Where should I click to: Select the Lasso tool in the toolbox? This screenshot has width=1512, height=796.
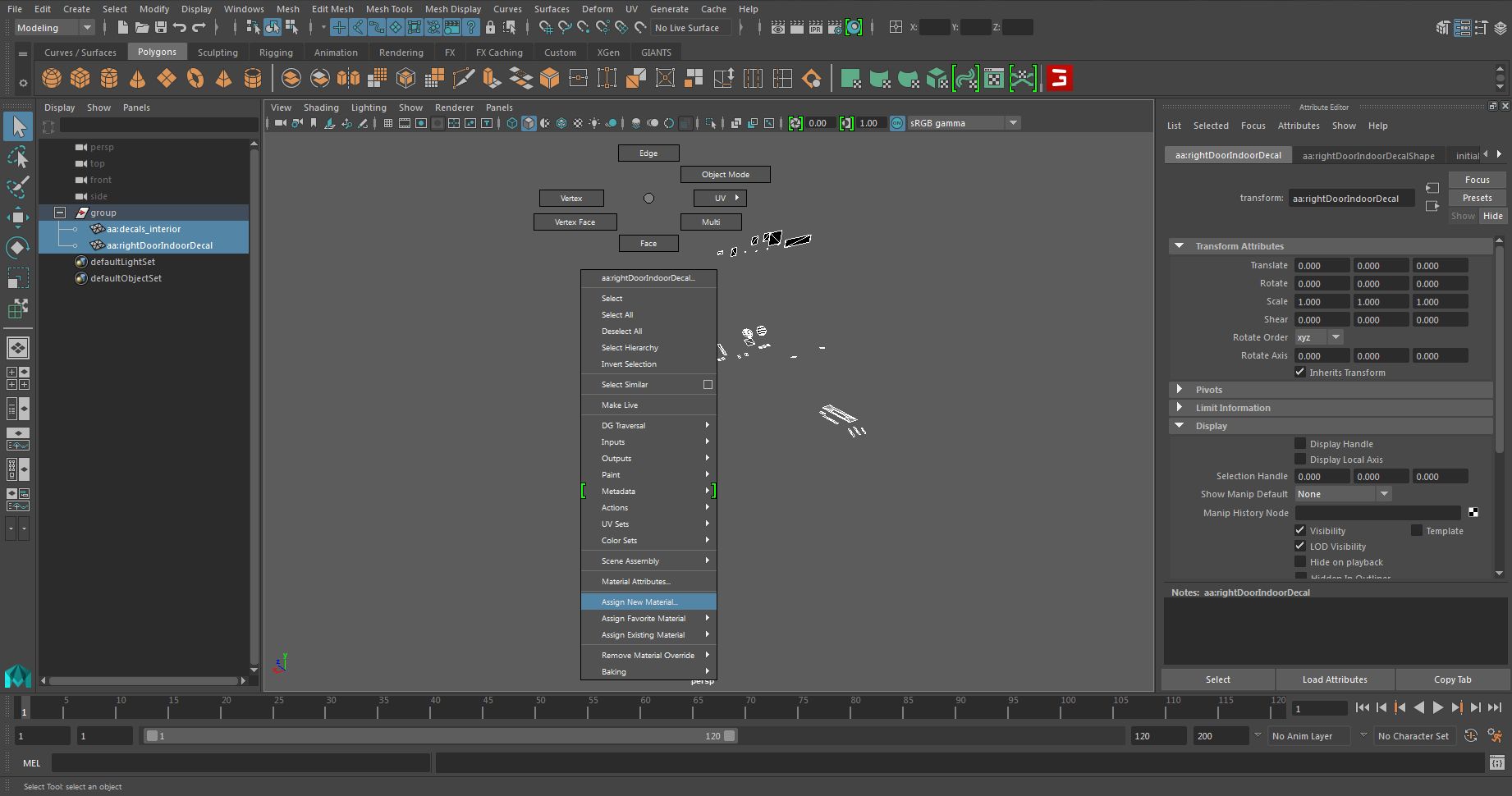18,156
